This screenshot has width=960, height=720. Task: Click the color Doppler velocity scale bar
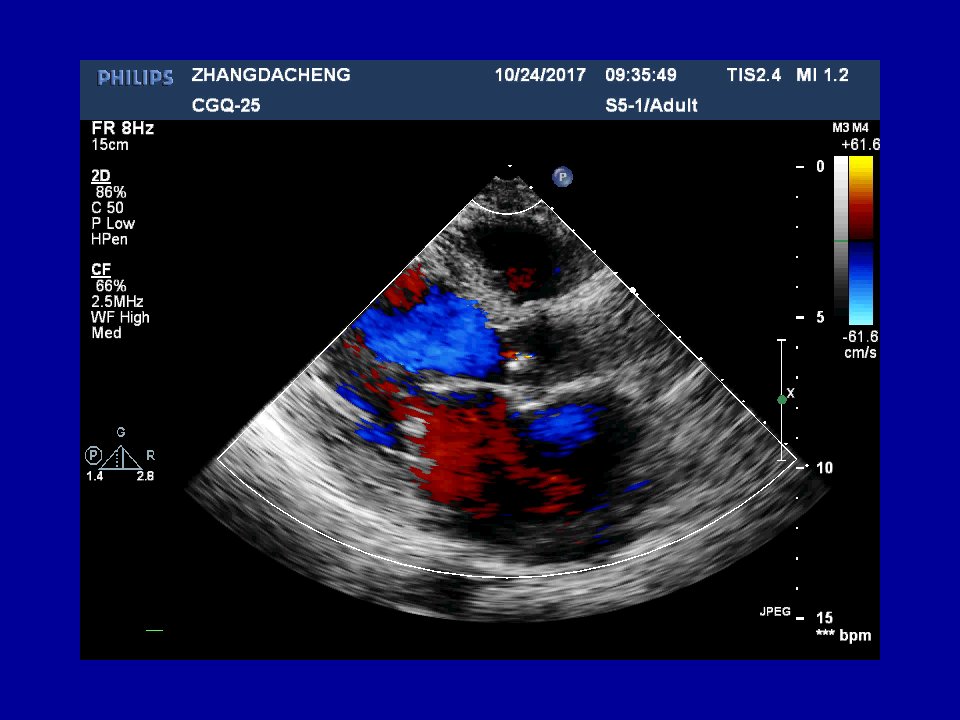861,240
